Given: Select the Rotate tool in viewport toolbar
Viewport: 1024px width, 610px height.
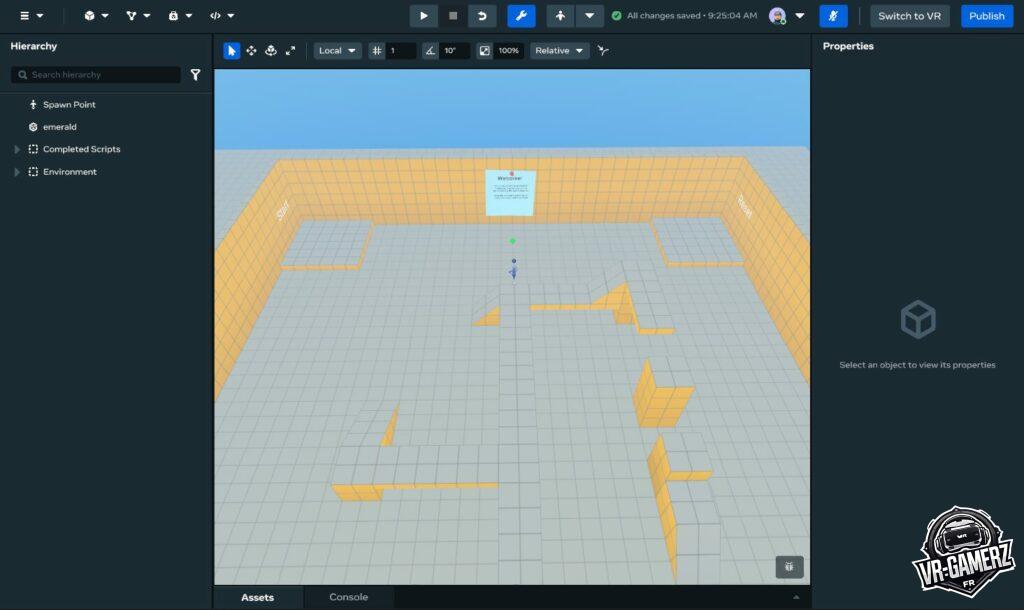Looking at the screenshot, I should [x=271, y=51].
